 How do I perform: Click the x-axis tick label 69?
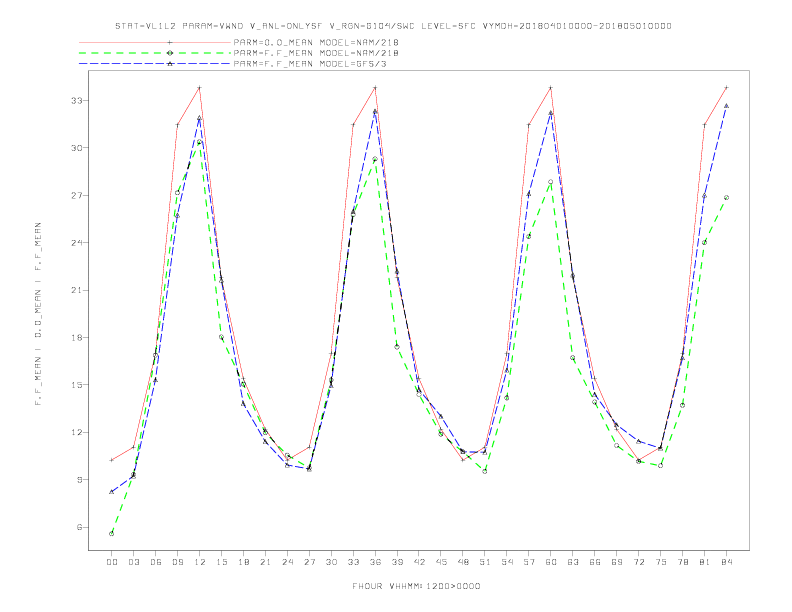click(x=617, y=562)
